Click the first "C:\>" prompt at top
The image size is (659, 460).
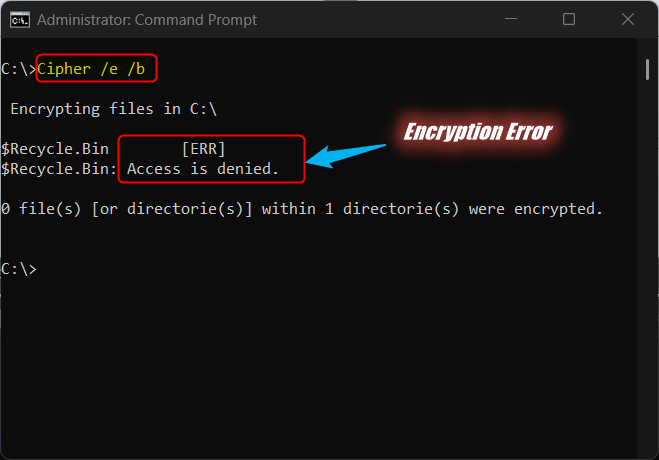point(19,68)
